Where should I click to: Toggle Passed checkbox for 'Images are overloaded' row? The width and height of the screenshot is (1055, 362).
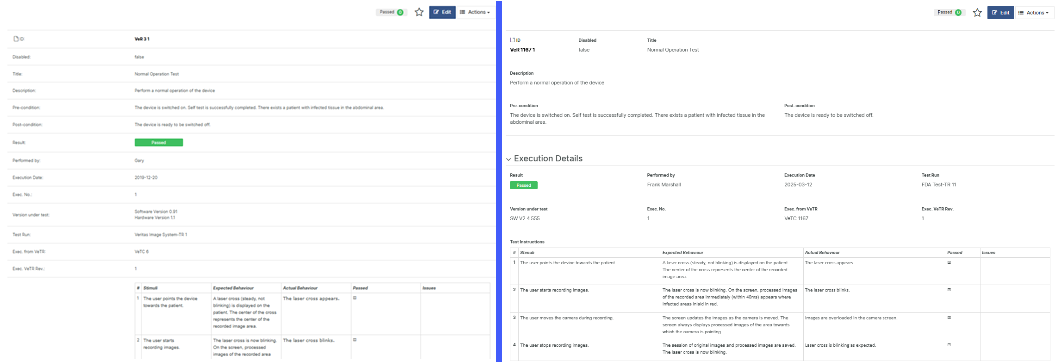(949, 317)
